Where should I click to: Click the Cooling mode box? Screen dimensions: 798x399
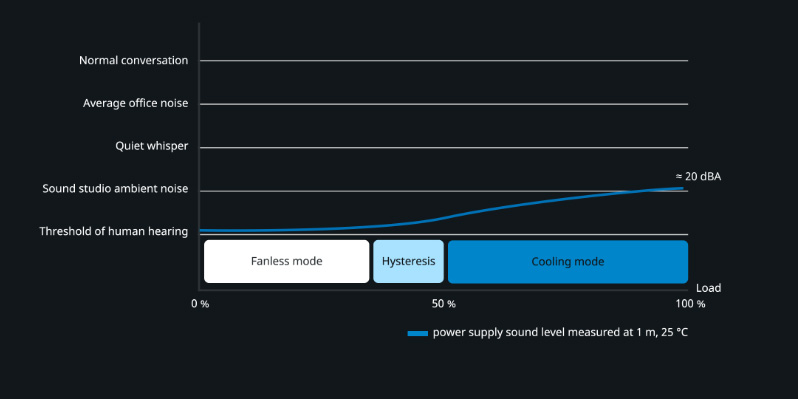click(x=568, y=262)
